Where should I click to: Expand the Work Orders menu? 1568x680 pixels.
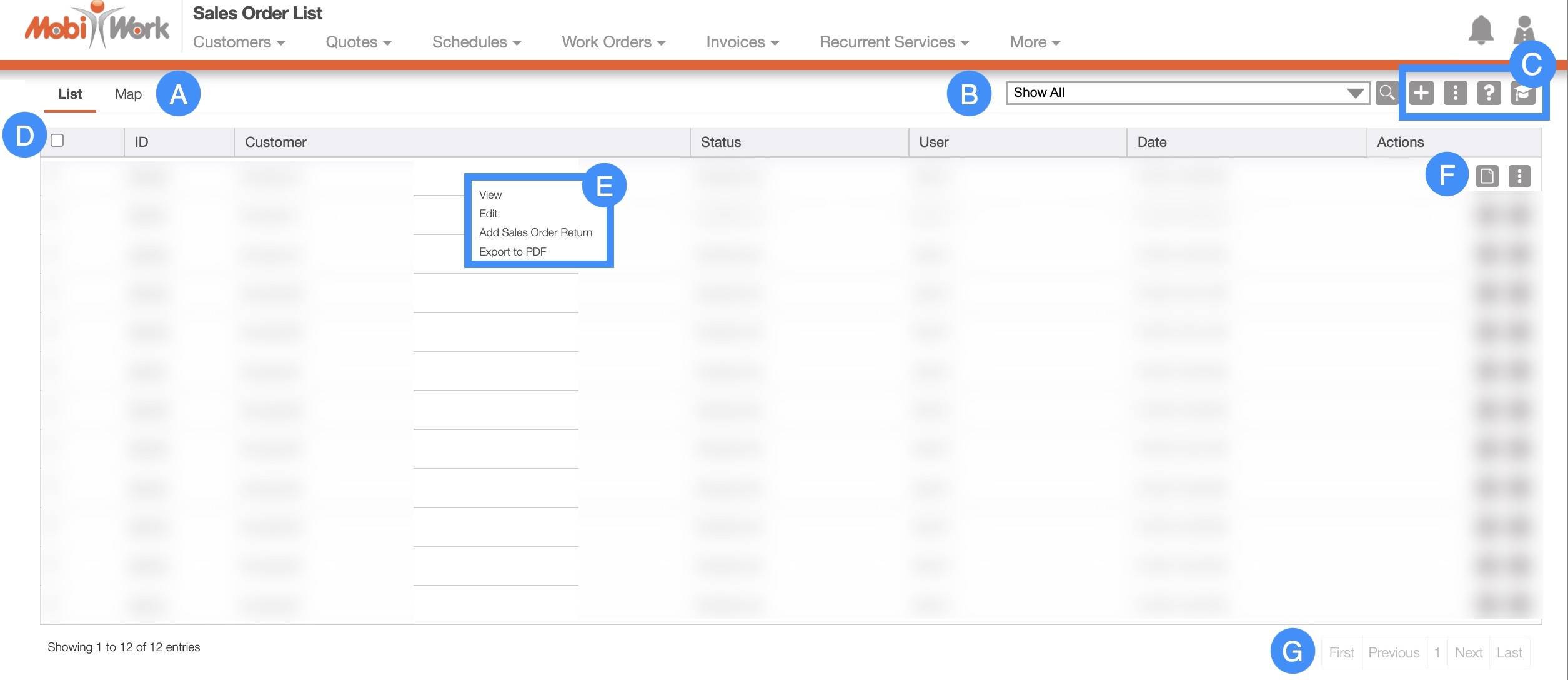point(613,42)
